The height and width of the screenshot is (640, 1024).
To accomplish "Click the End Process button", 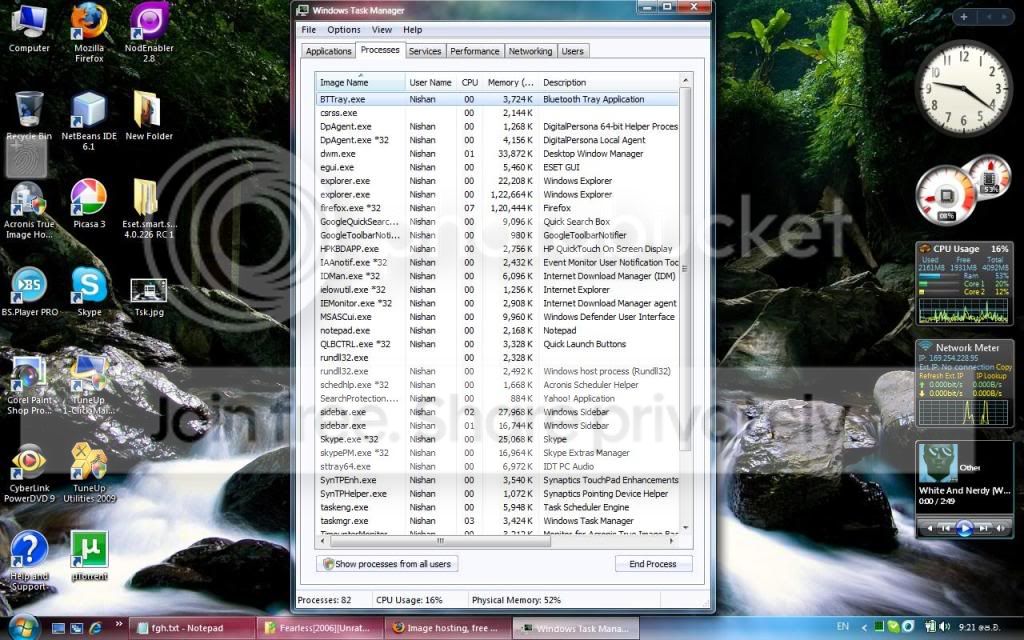I will pyautogui.click(x=653, y=564).
